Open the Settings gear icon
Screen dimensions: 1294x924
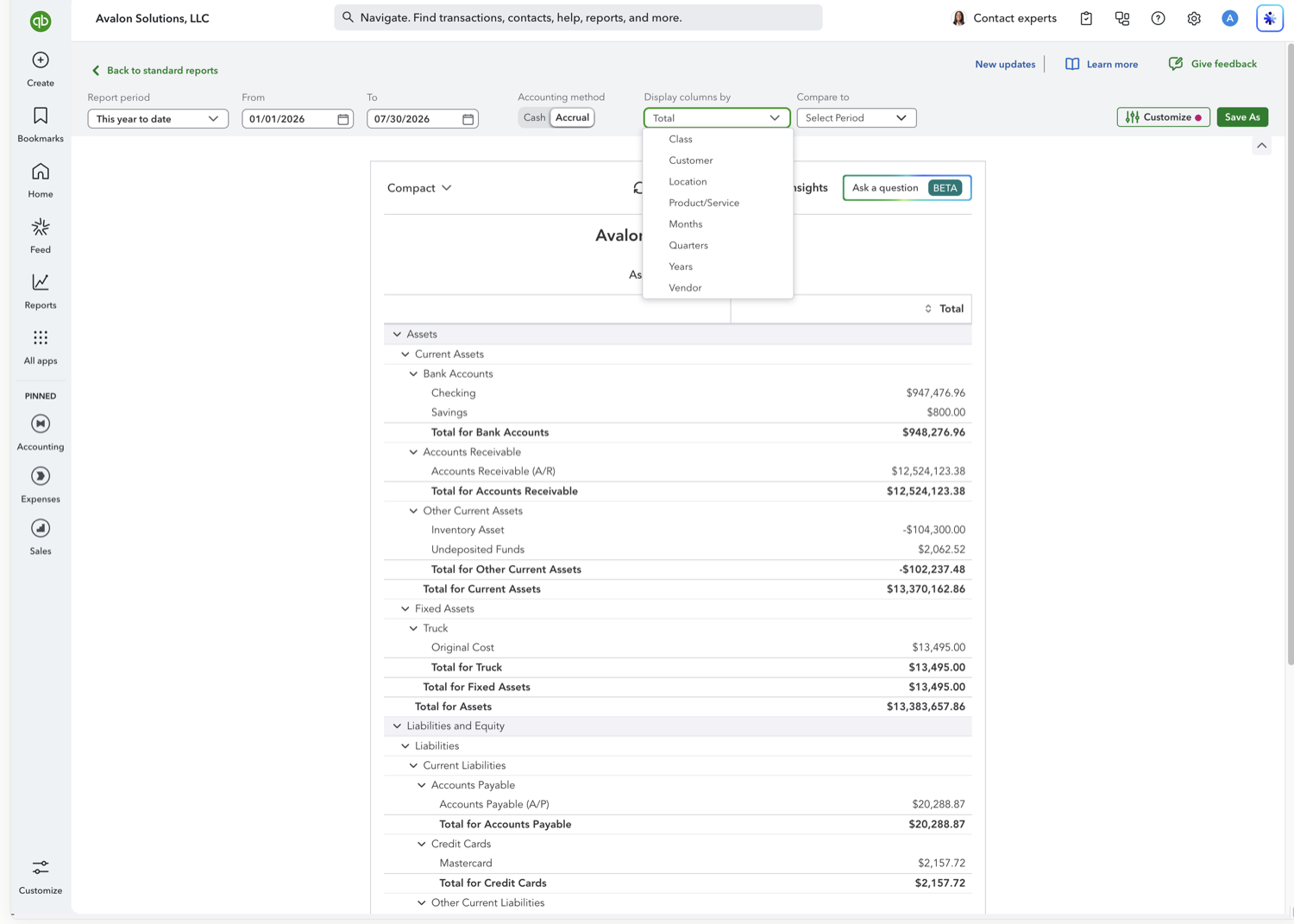coord(1194,18)
